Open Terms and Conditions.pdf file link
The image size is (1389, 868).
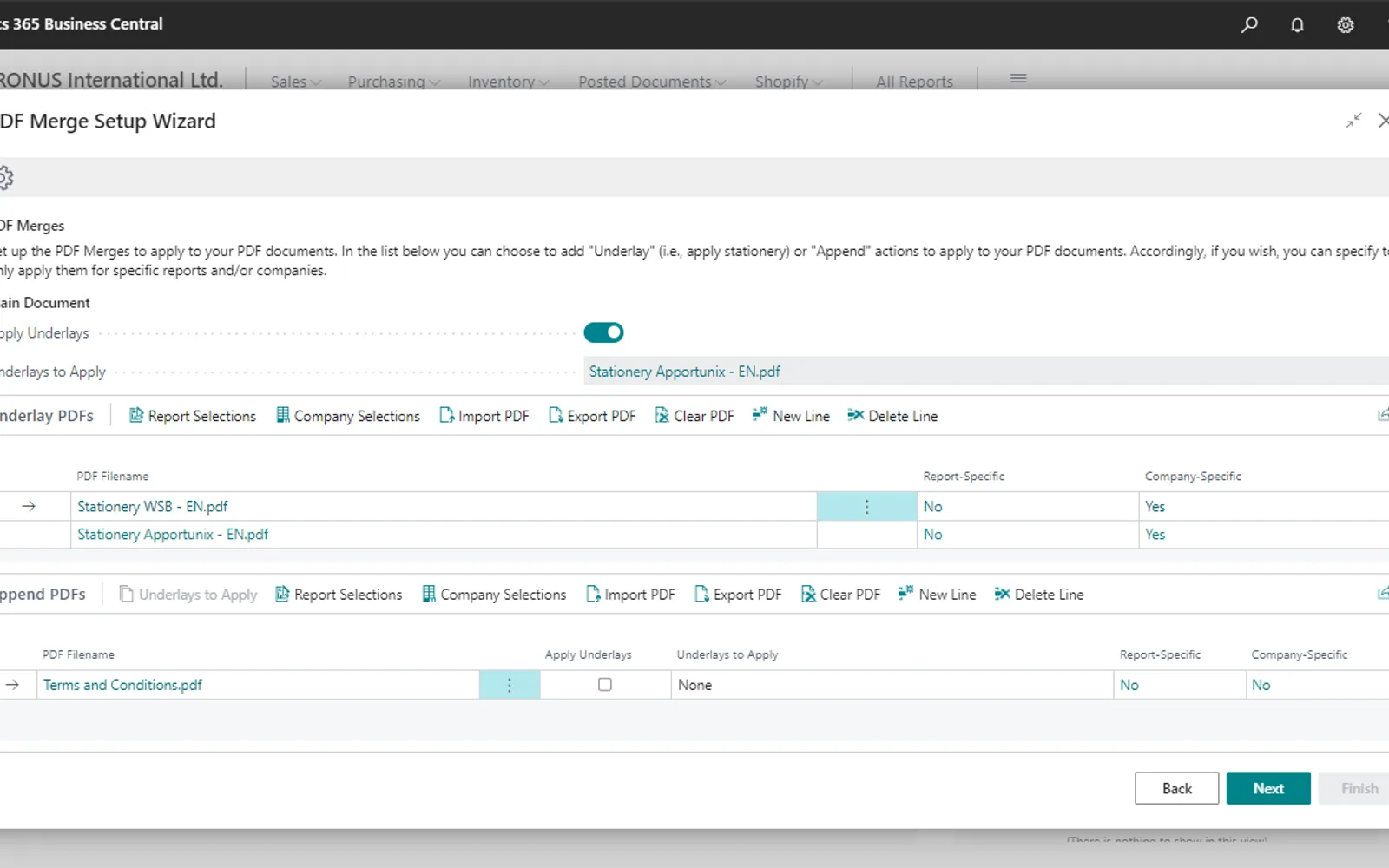tap(122, 685)
